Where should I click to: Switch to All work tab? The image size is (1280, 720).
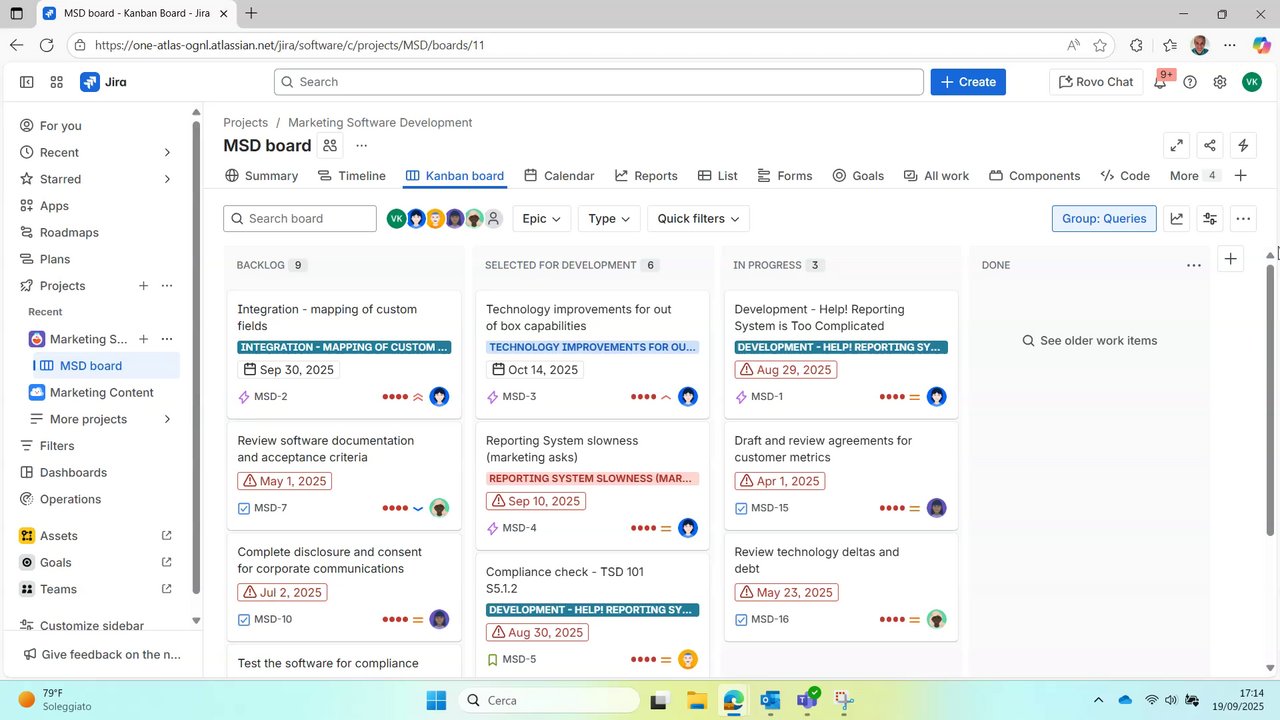tap(936, 175)
